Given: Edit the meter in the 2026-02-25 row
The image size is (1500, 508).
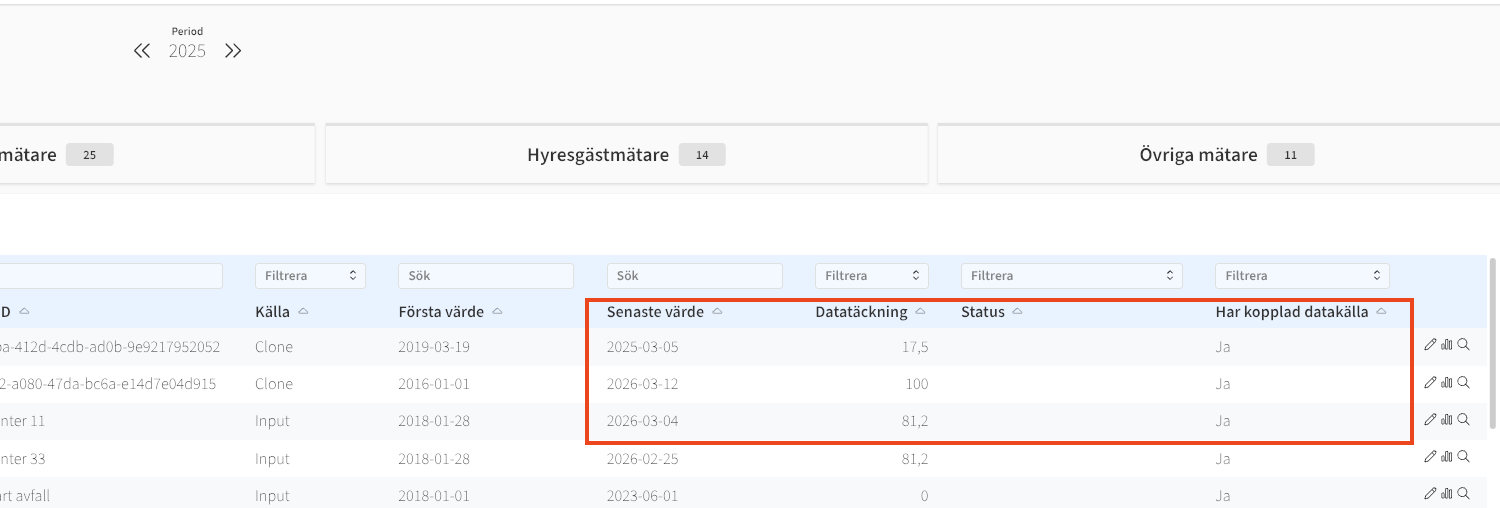Looking at the screenshot, I should point(1430,456).
